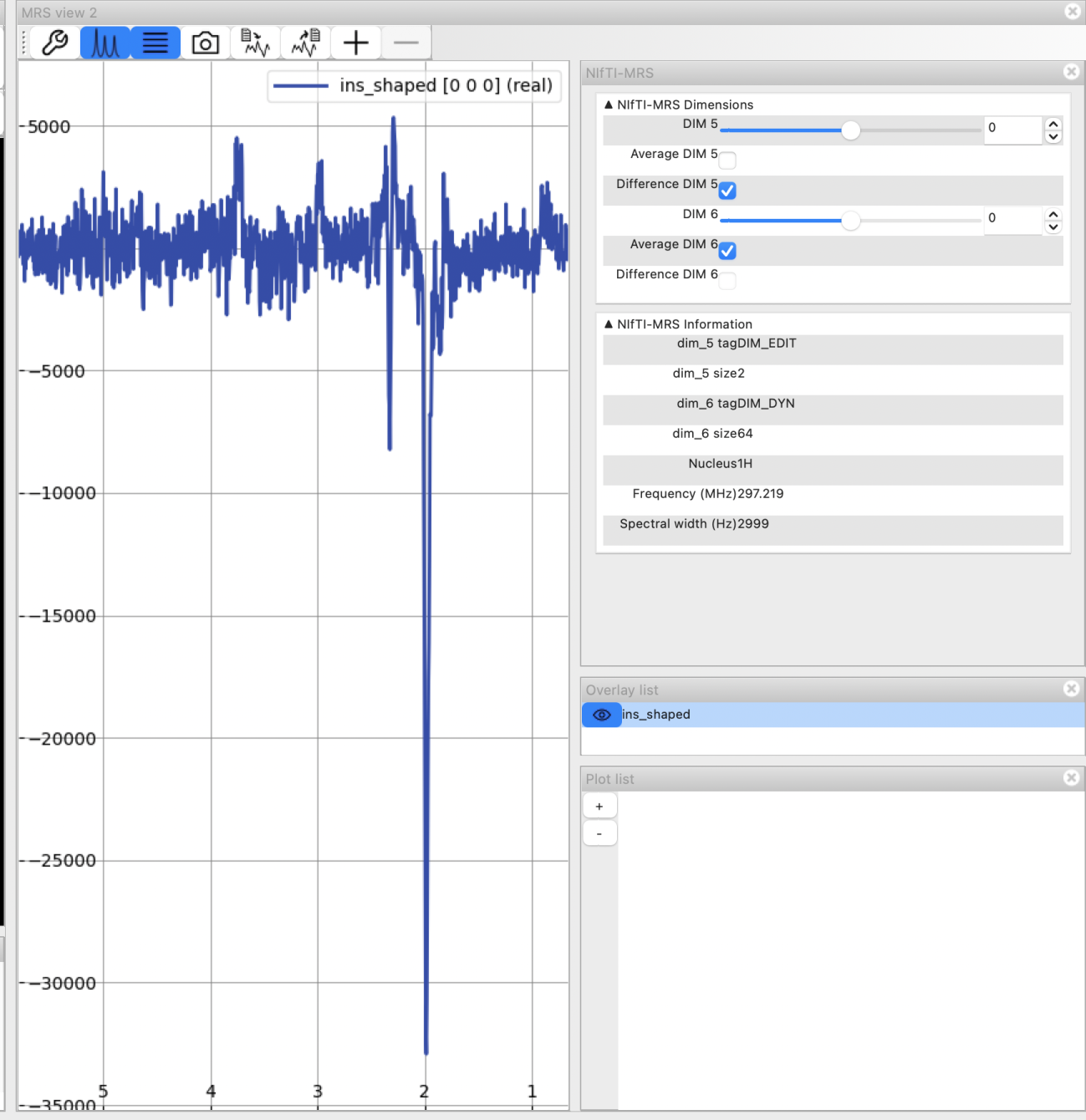The width and height of the screenshot is (1086, 1120).
Task: Close the MRS view 2 panel
Action: pyautogui.click(x=1072, y=12)
